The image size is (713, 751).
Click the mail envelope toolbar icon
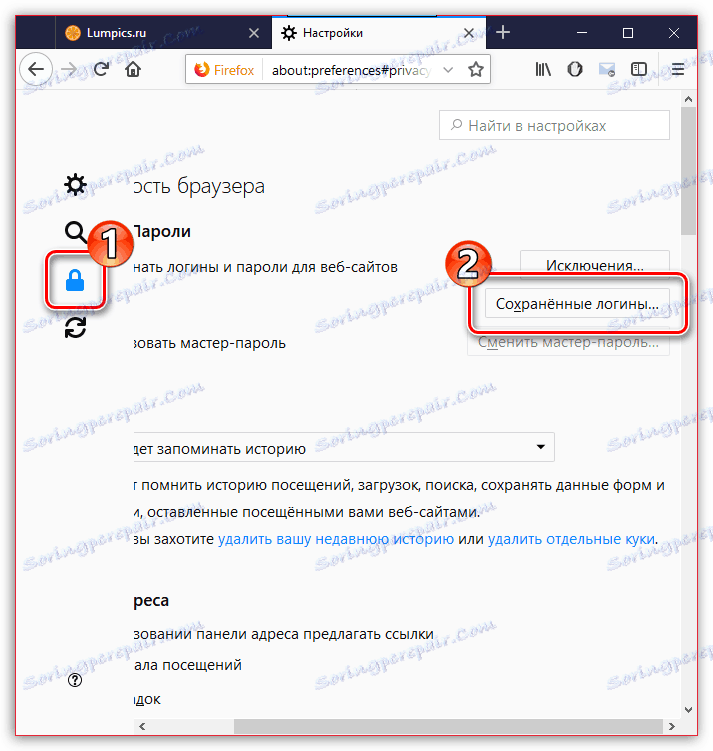point(607,70)
